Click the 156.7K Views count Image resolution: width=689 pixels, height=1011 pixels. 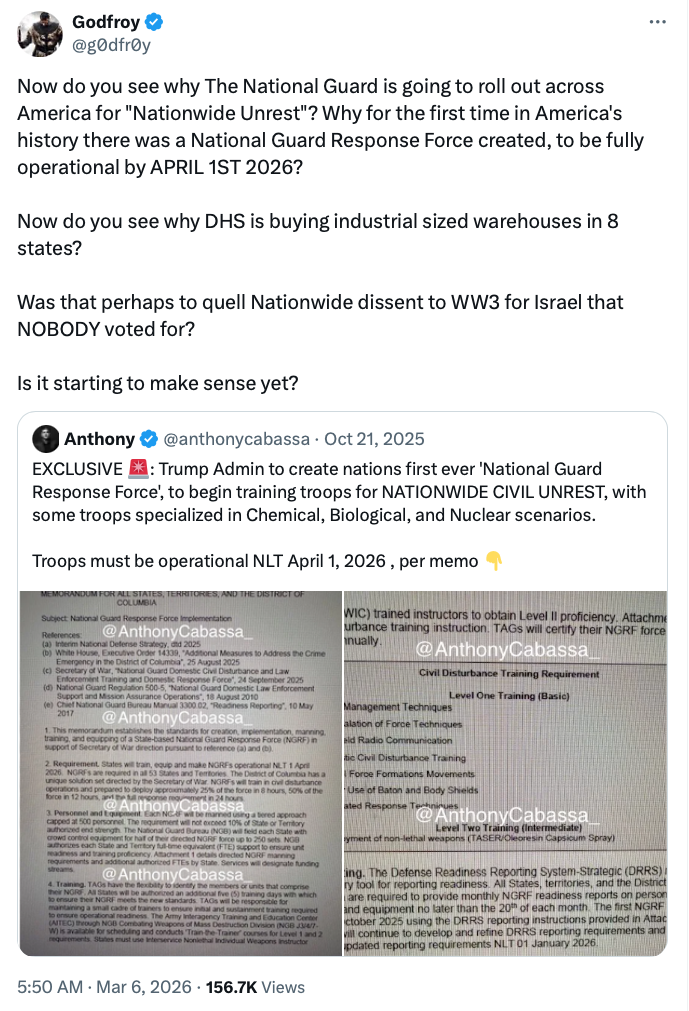click(x=255, y=987)
